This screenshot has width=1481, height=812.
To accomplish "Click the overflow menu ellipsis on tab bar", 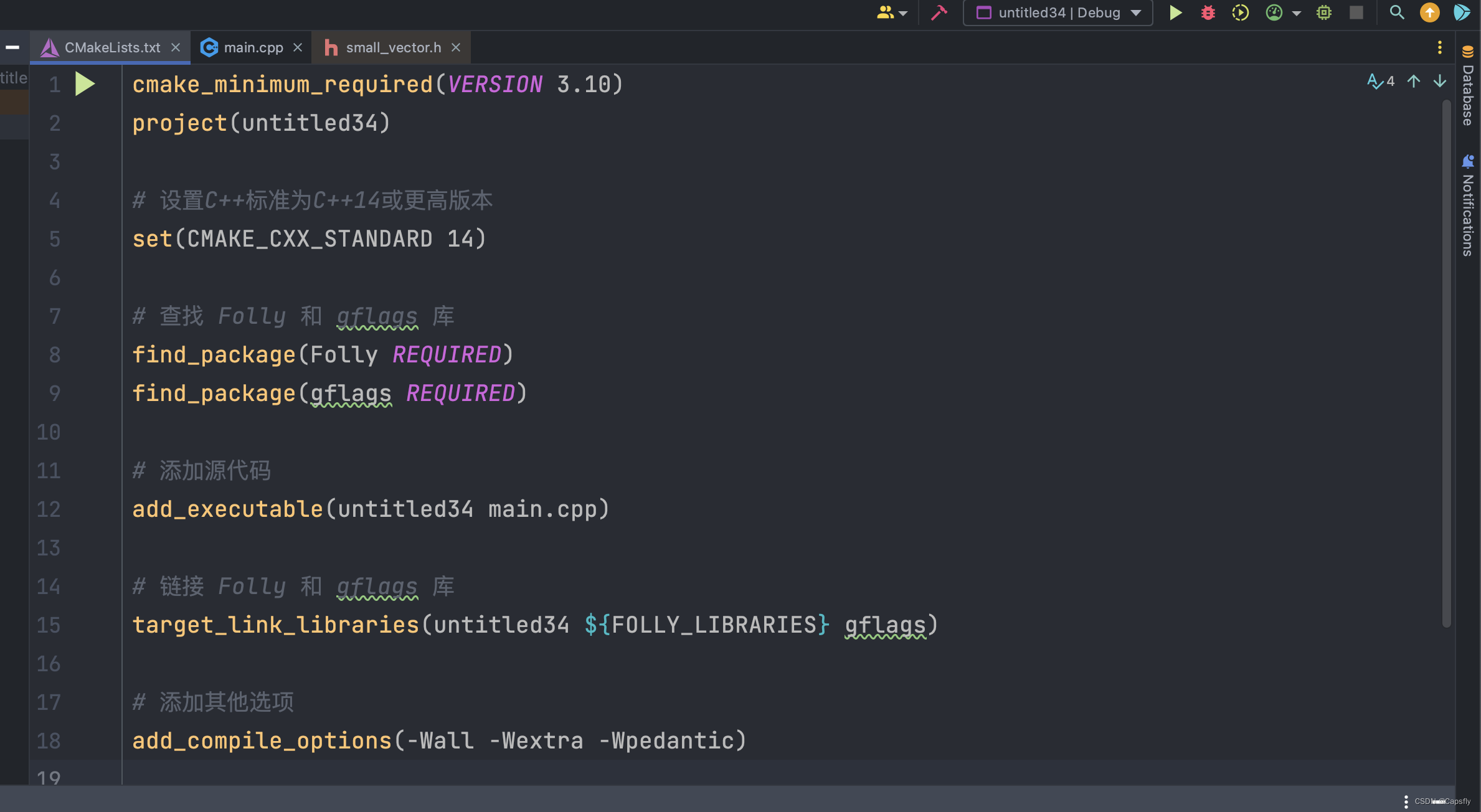I will (x=1440, y=47).
